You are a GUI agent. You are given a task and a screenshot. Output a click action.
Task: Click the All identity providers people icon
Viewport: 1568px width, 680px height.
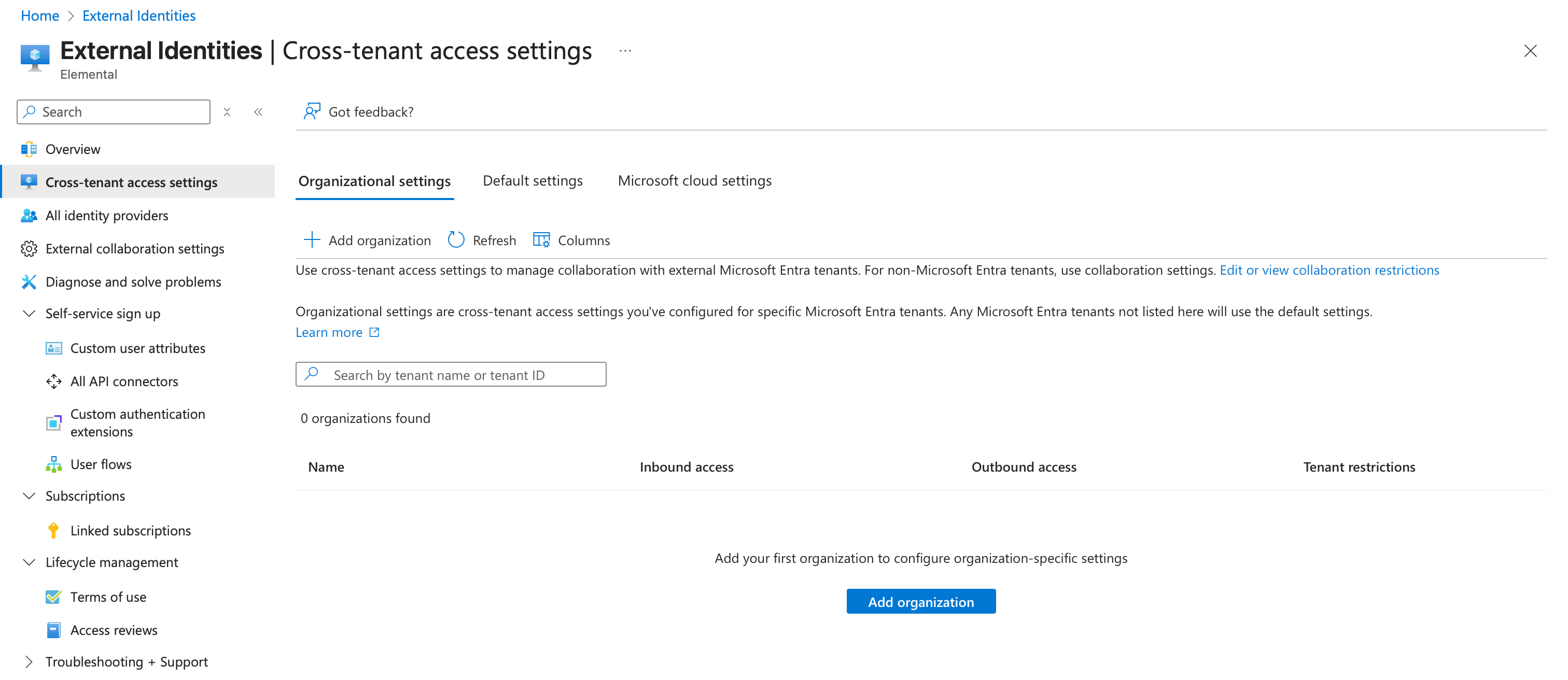coord(29,215)
